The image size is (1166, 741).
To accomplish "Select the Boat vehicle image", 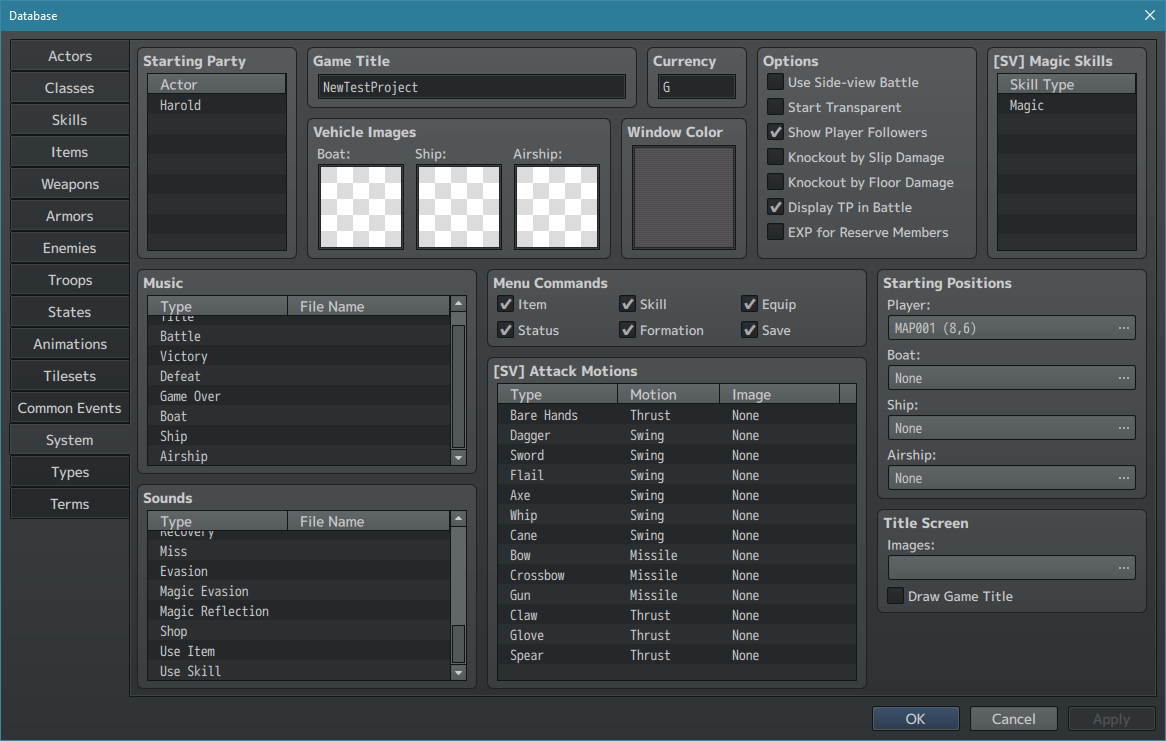I will pos(361,206).
